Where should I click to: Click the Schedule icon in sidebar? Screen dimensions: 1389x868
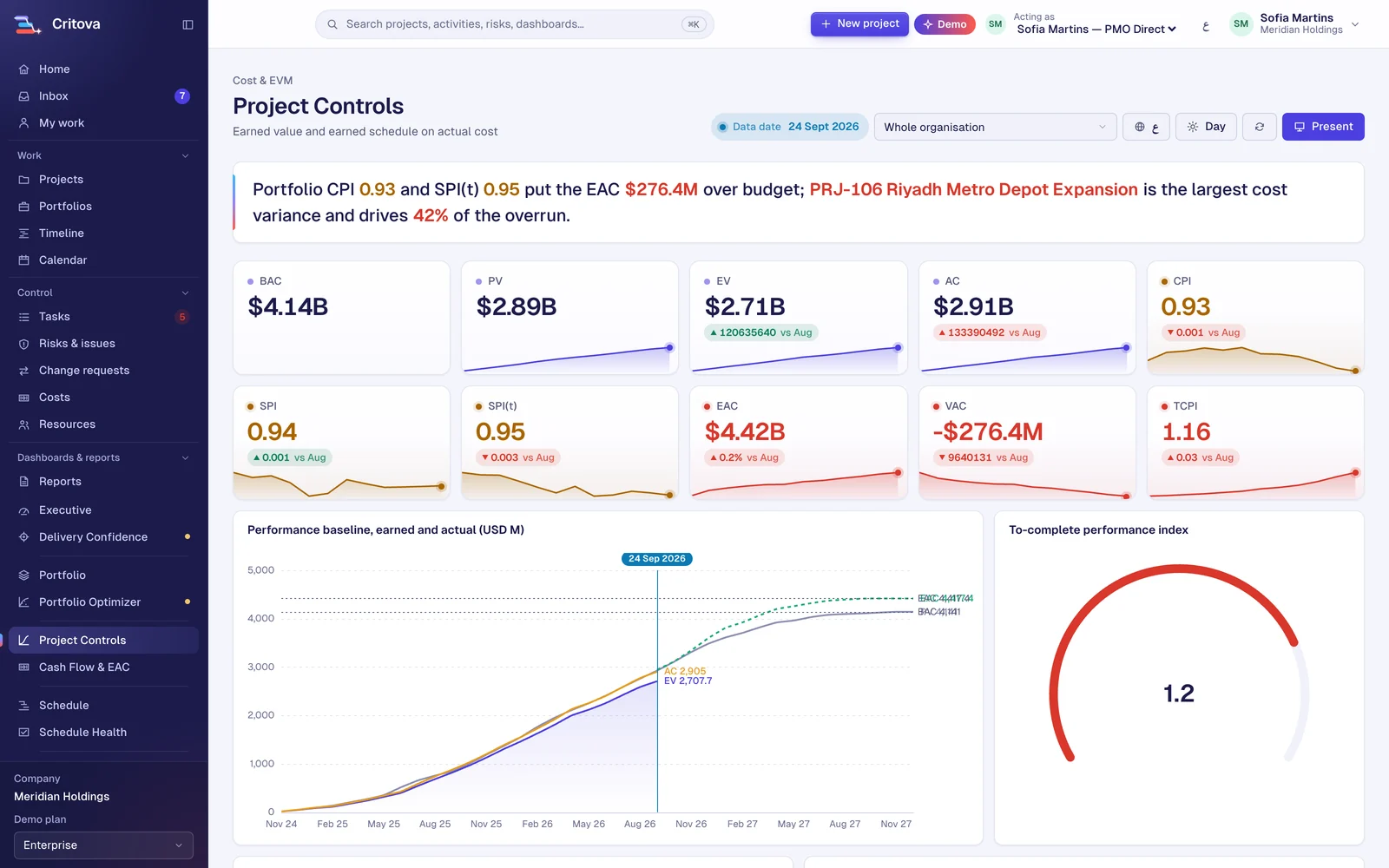[24, 706]
